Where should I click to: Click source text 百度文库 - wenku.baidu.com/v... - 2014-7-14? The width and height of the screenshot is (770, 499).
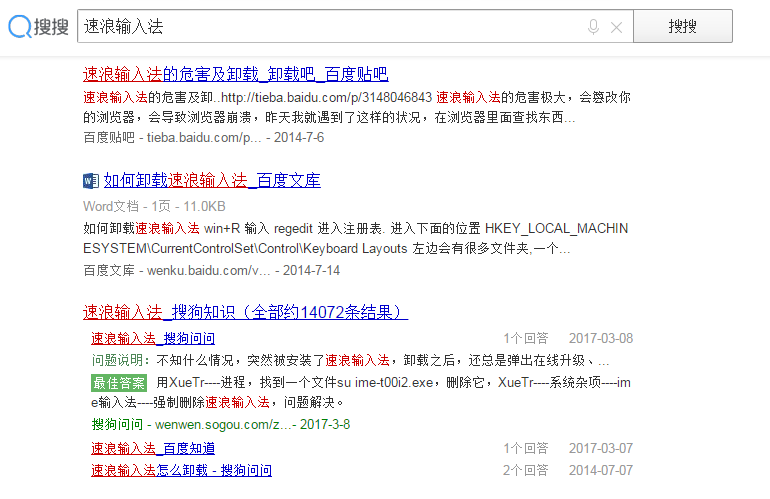pos(212,271)
